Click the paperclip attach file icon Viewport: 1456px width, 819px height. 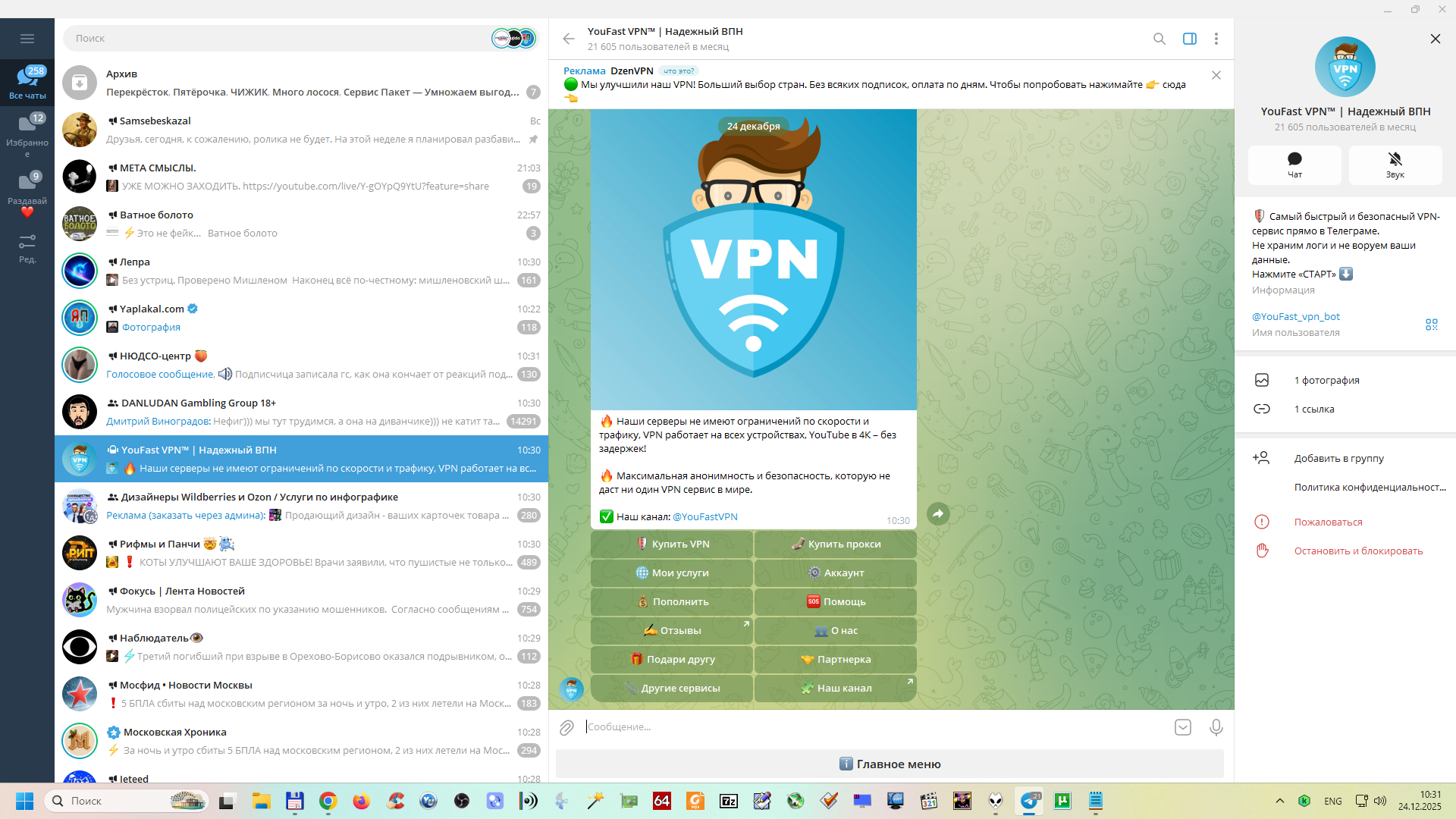coord(566,728)
